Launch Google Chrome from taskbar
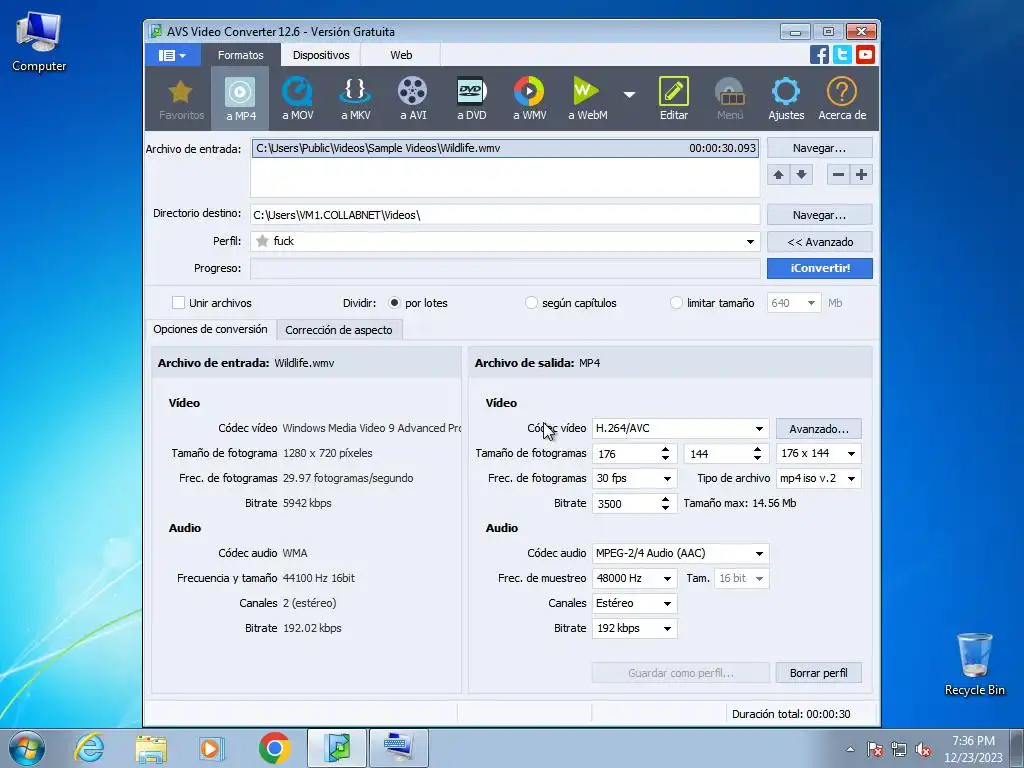 [x=275, y=748]
